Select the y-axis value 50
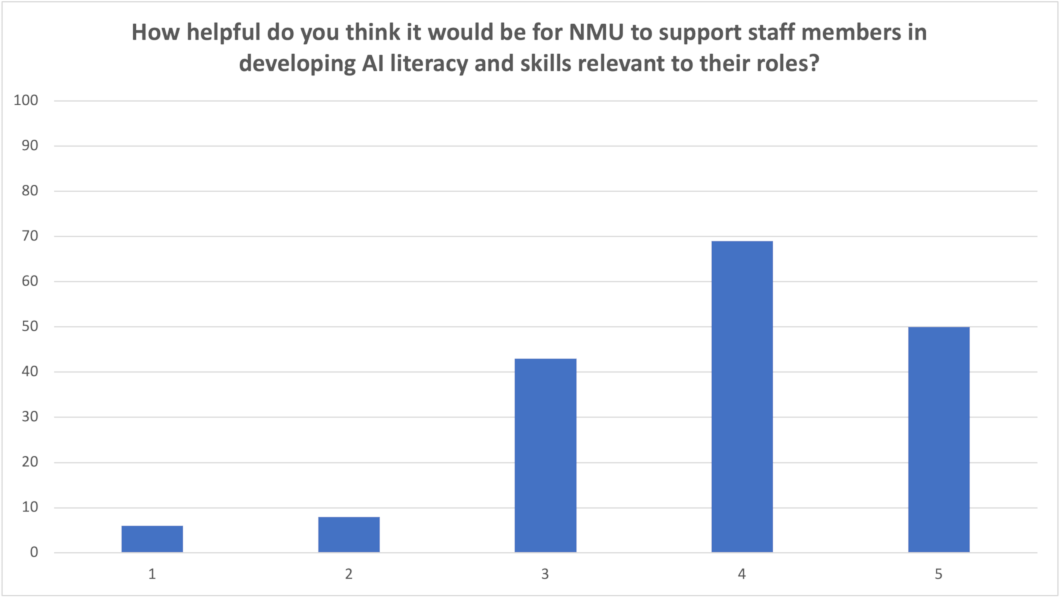Viewport: 1061px width, 599px height. (x=29, y=327)
